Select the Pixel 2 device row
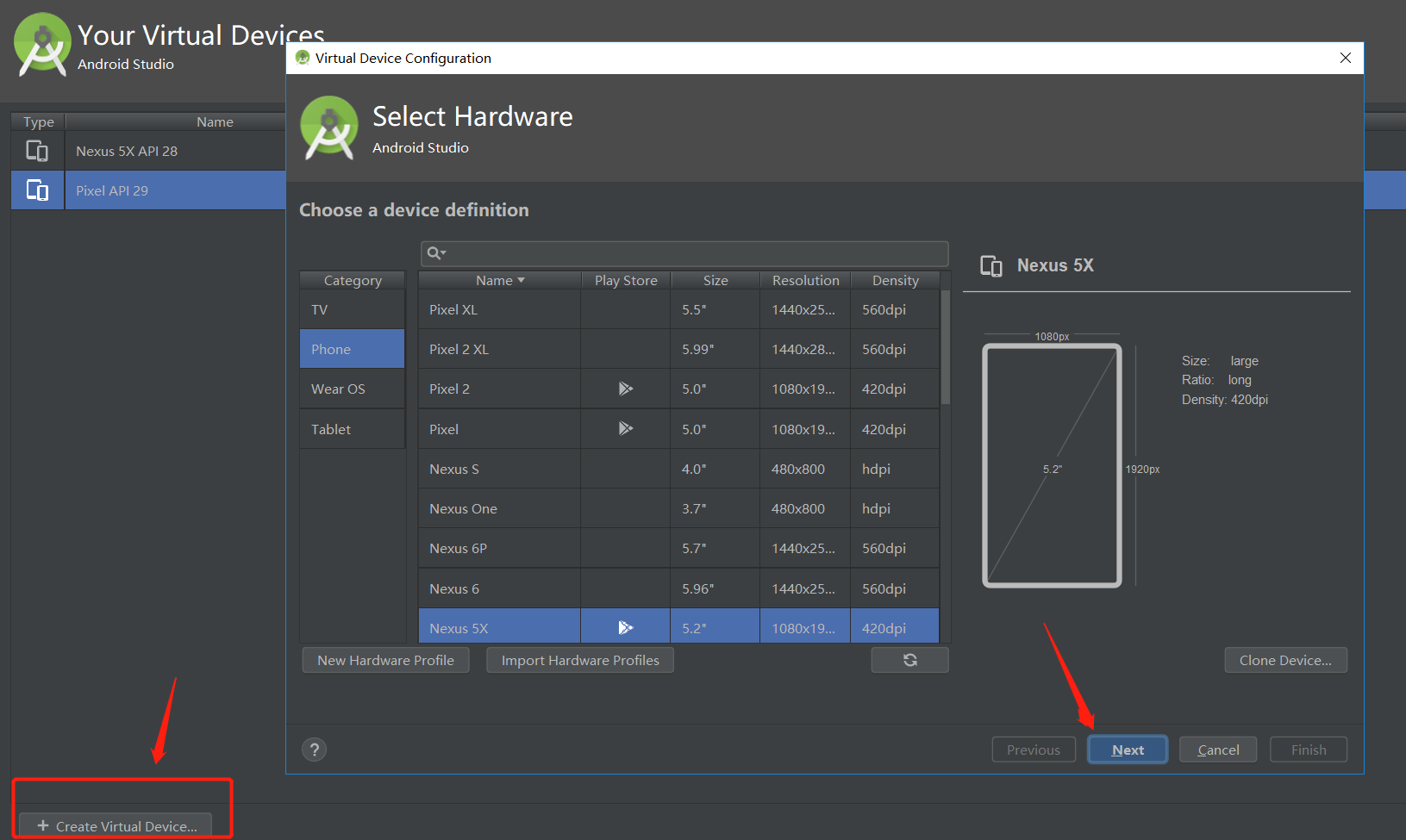 point(678,389)
